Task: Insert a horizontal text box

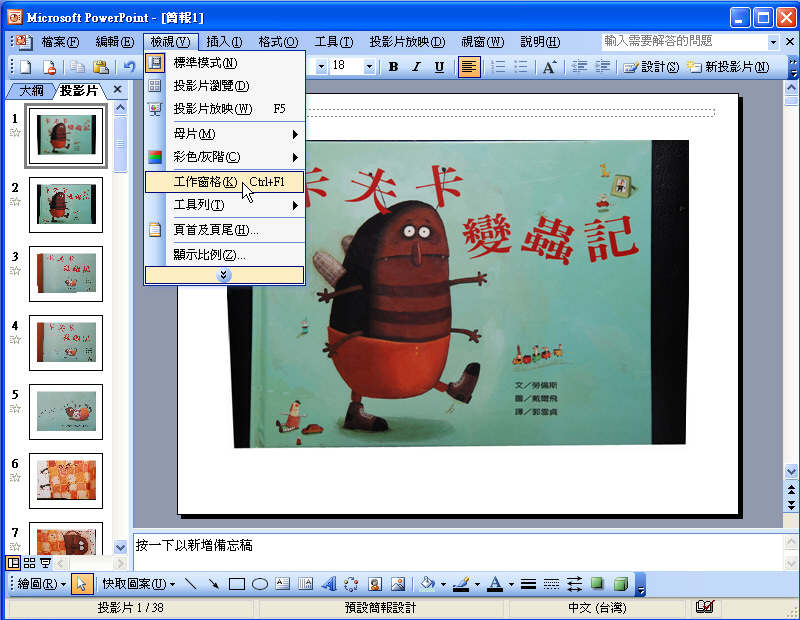Action: (x=282, y=584)
